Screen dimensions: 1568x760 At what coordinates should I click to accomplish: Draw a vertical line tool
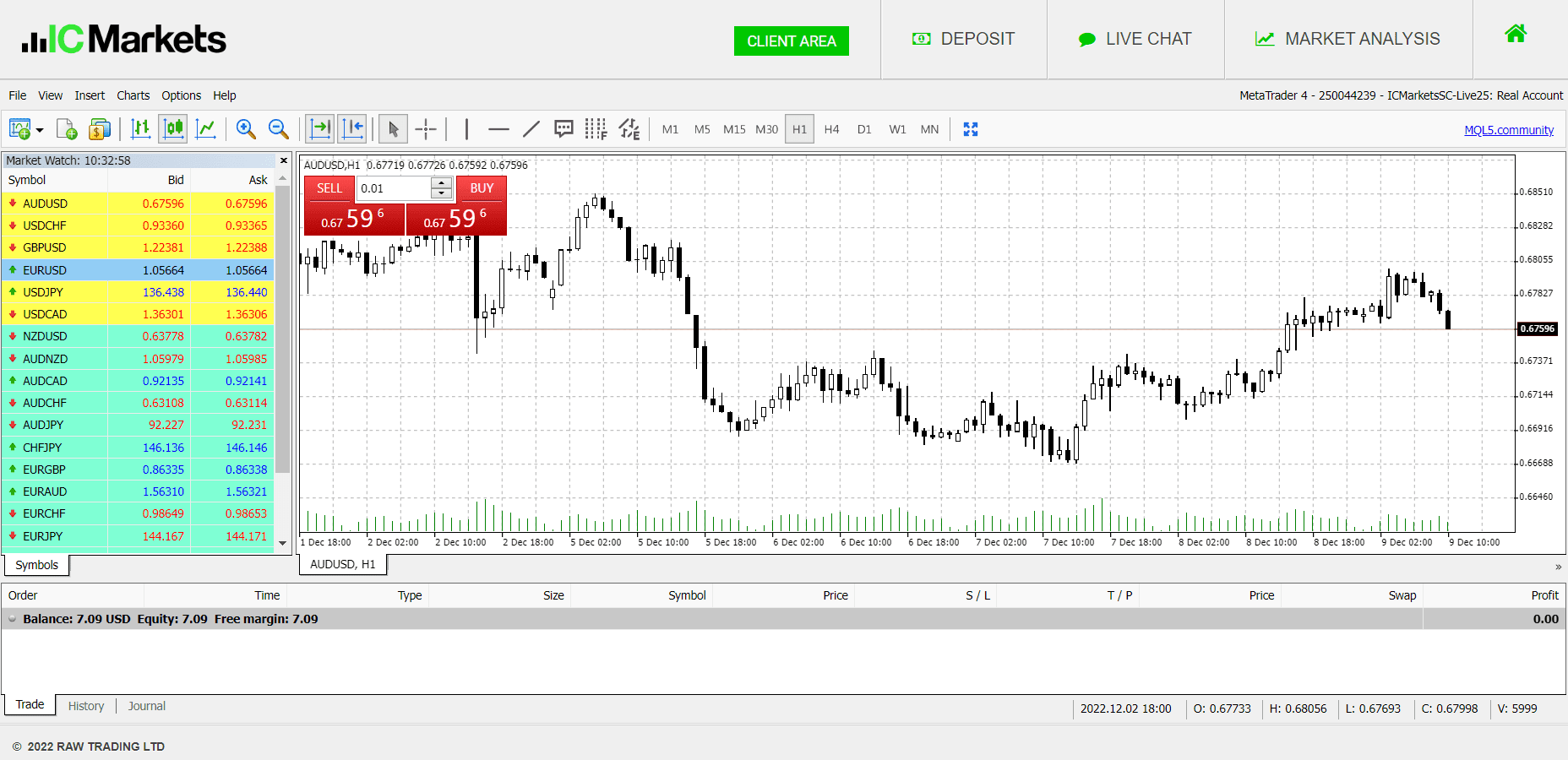[x=466, y=129]
